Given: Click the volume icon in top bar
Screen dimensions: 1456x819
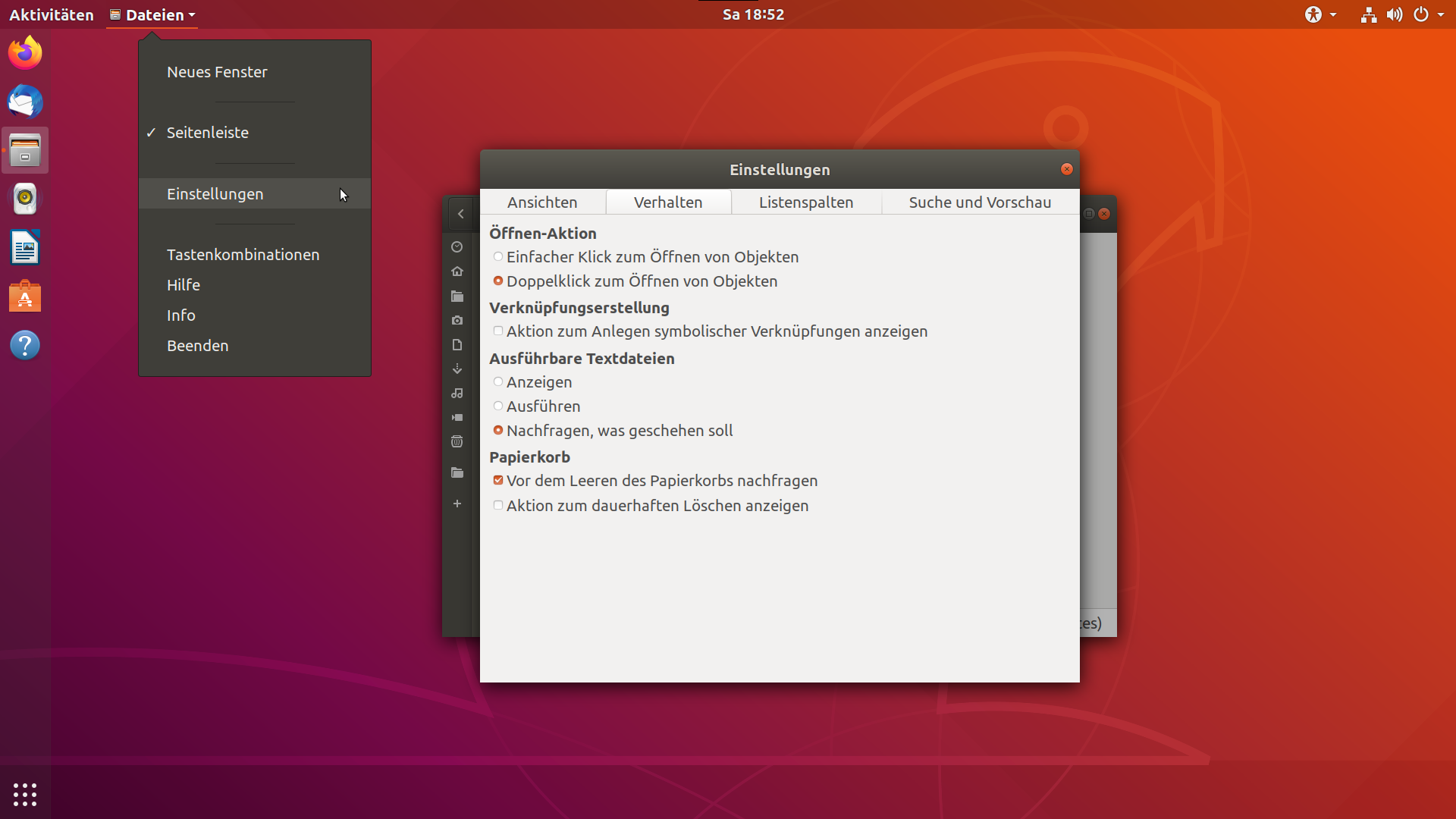Looking at the screenshot, I should point(1395,14).
